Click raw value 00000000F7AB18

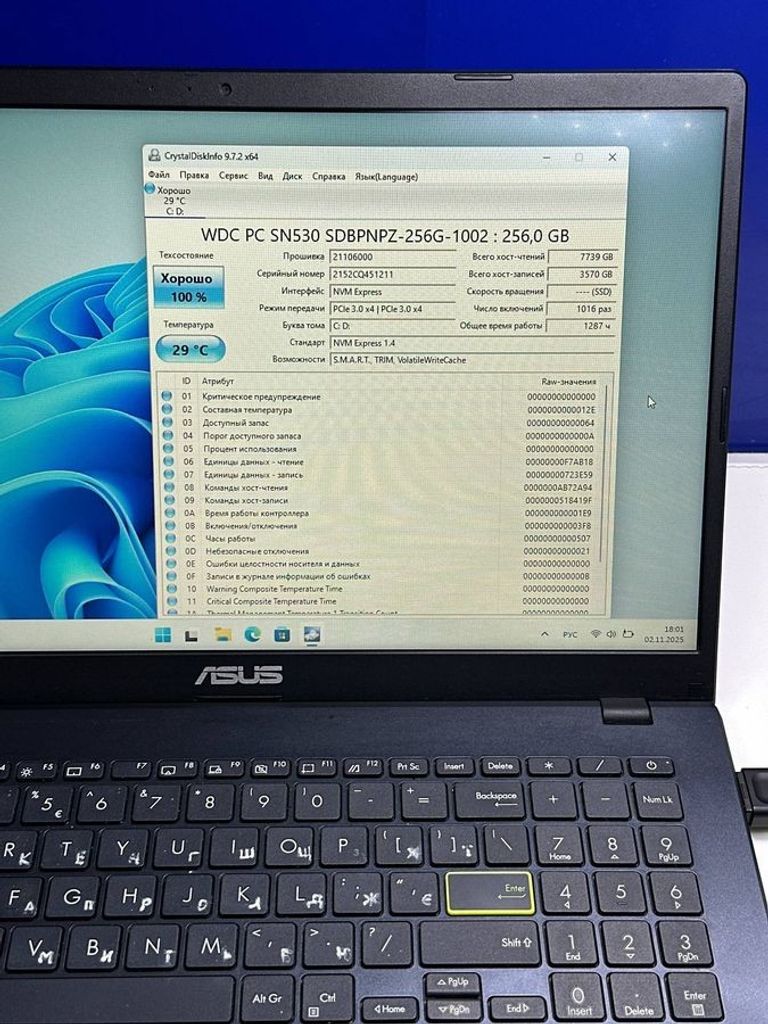560,461
